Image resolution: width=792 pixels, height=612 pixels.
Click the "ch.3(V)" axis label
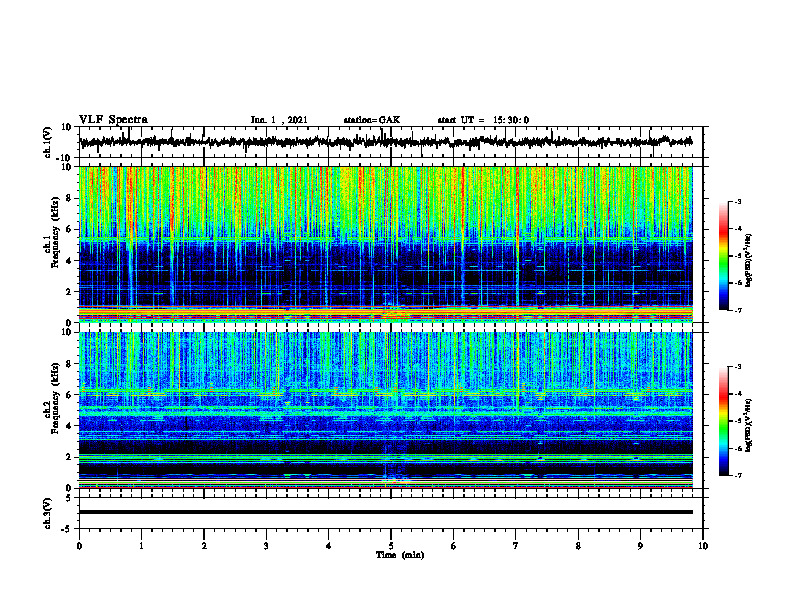48,513
